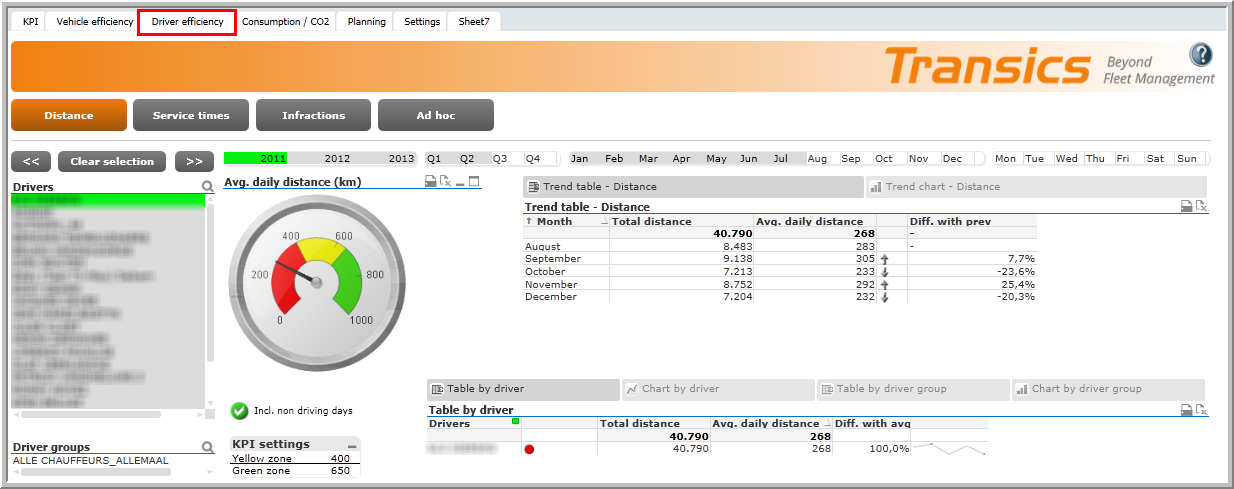The width and height of the screenshot is (1234, 489).
Task: Print the Avg. daily distance gauge
Action: 430,181
